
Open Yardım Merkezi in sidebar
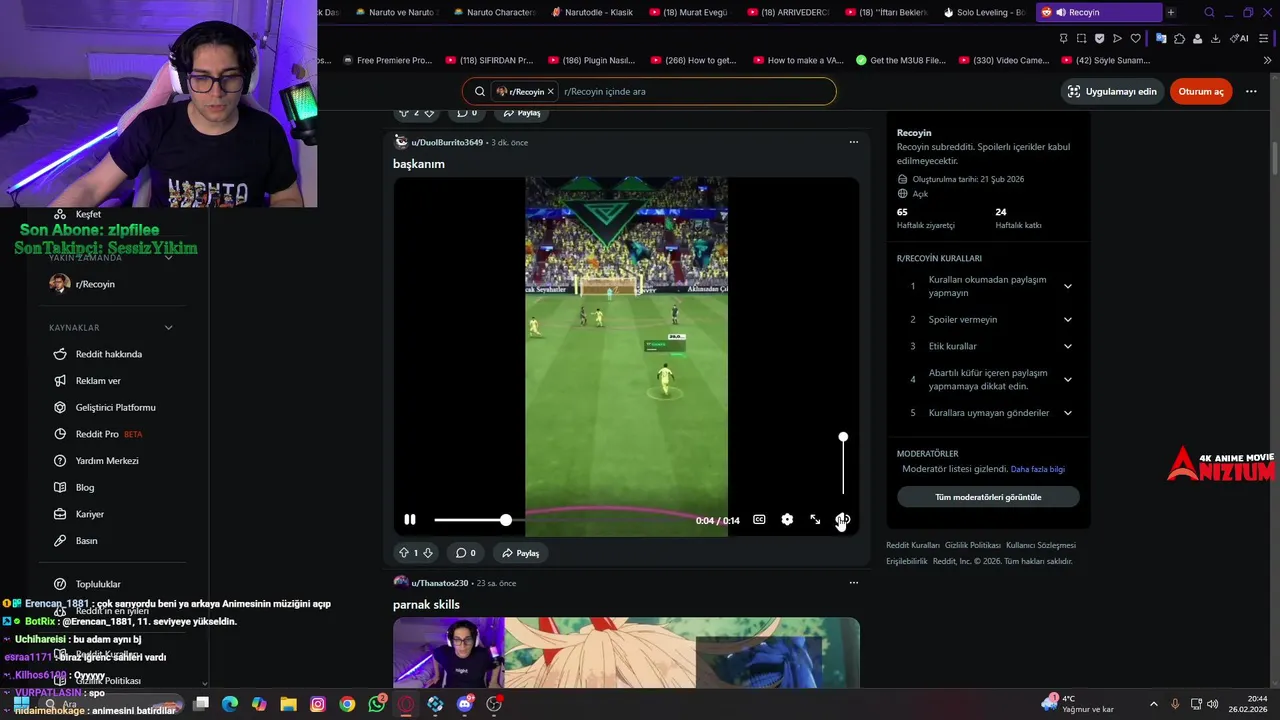[107, 461]
